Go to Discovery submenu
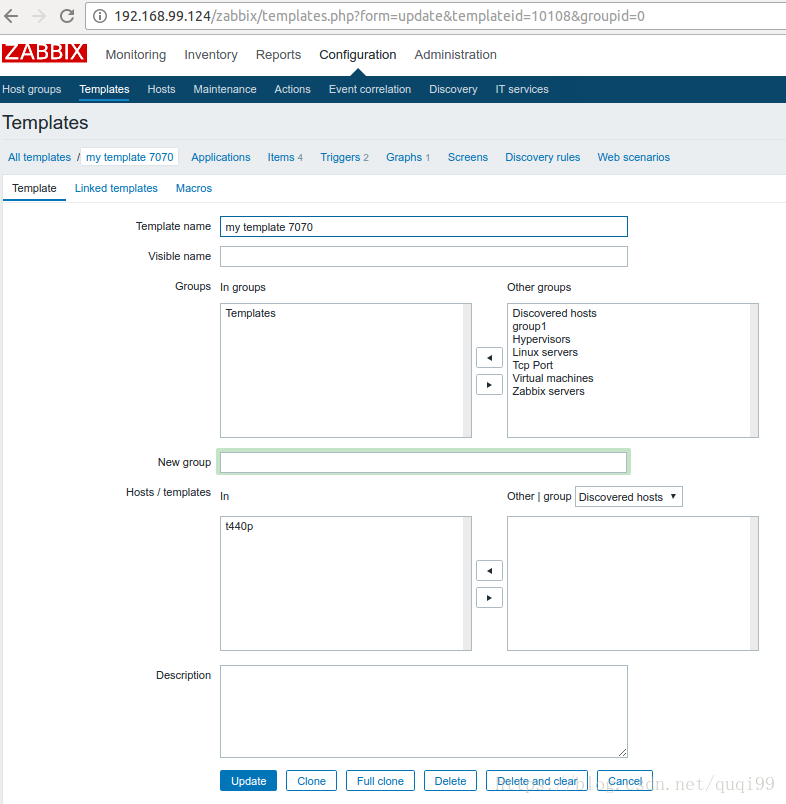Image resolution: width=786 pixels, height=804 pixels. tap(453, 89)
